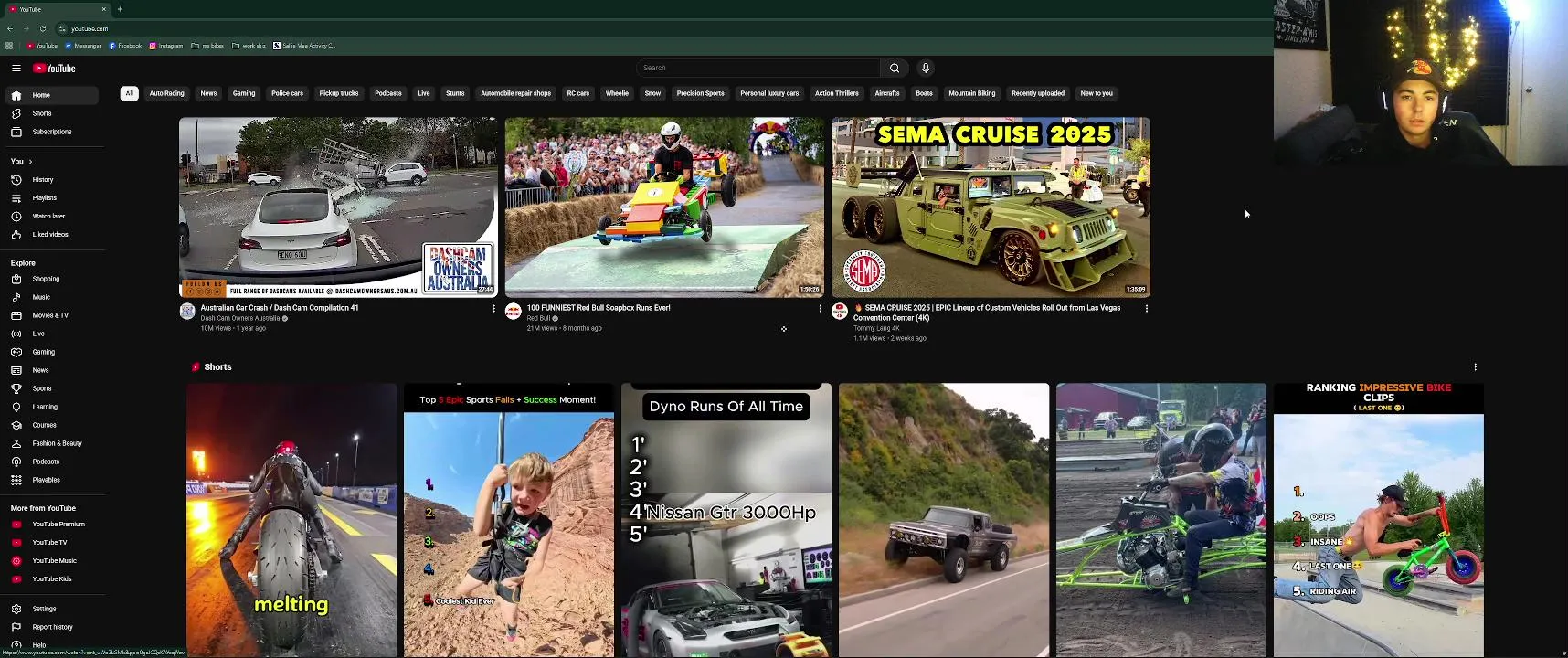The image size is (1568, 658).
Task: Explore Sports in the sidebar
Action: coord(53,388)
